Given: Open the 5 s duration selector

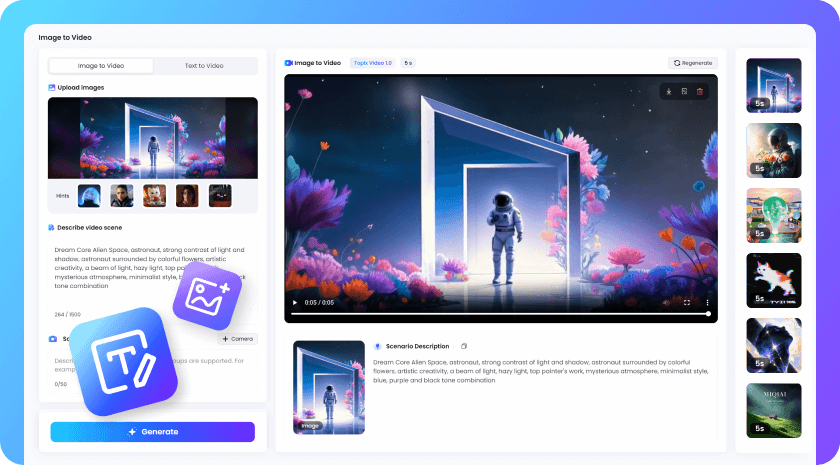Looking at the screenshot, I should coord(408,63).
